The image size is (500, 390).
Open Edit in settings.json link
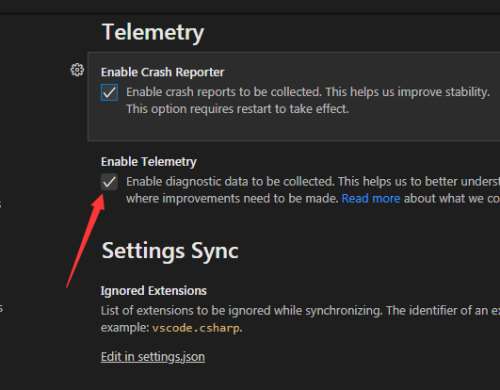153,357
